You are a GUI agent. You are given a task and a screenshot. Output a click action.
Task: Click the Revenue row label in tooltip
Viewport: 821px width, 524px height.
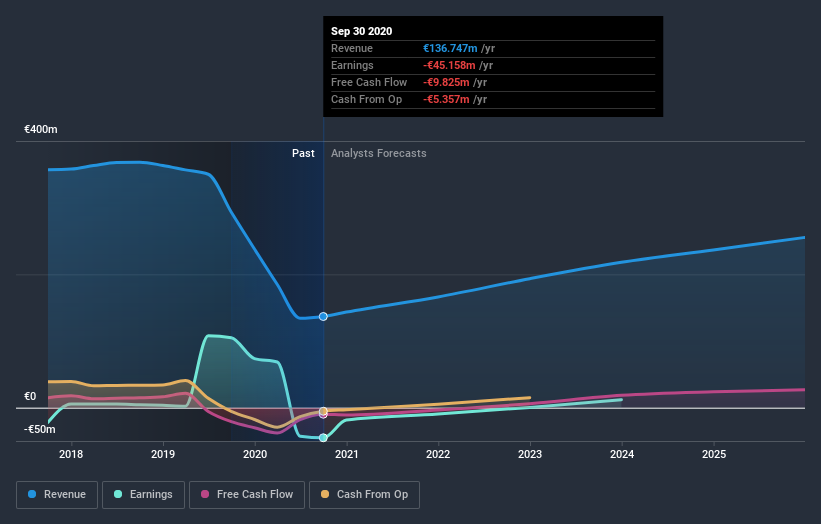352,48
